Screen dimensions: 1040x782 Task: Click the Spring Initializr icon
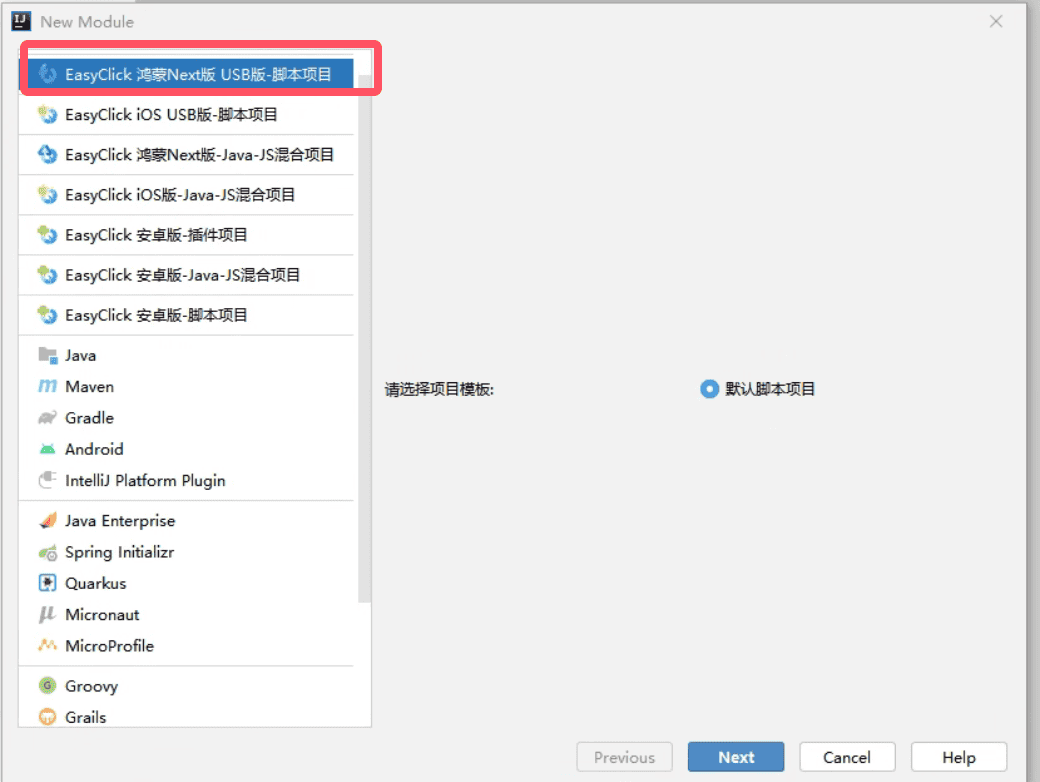[47, 553]
